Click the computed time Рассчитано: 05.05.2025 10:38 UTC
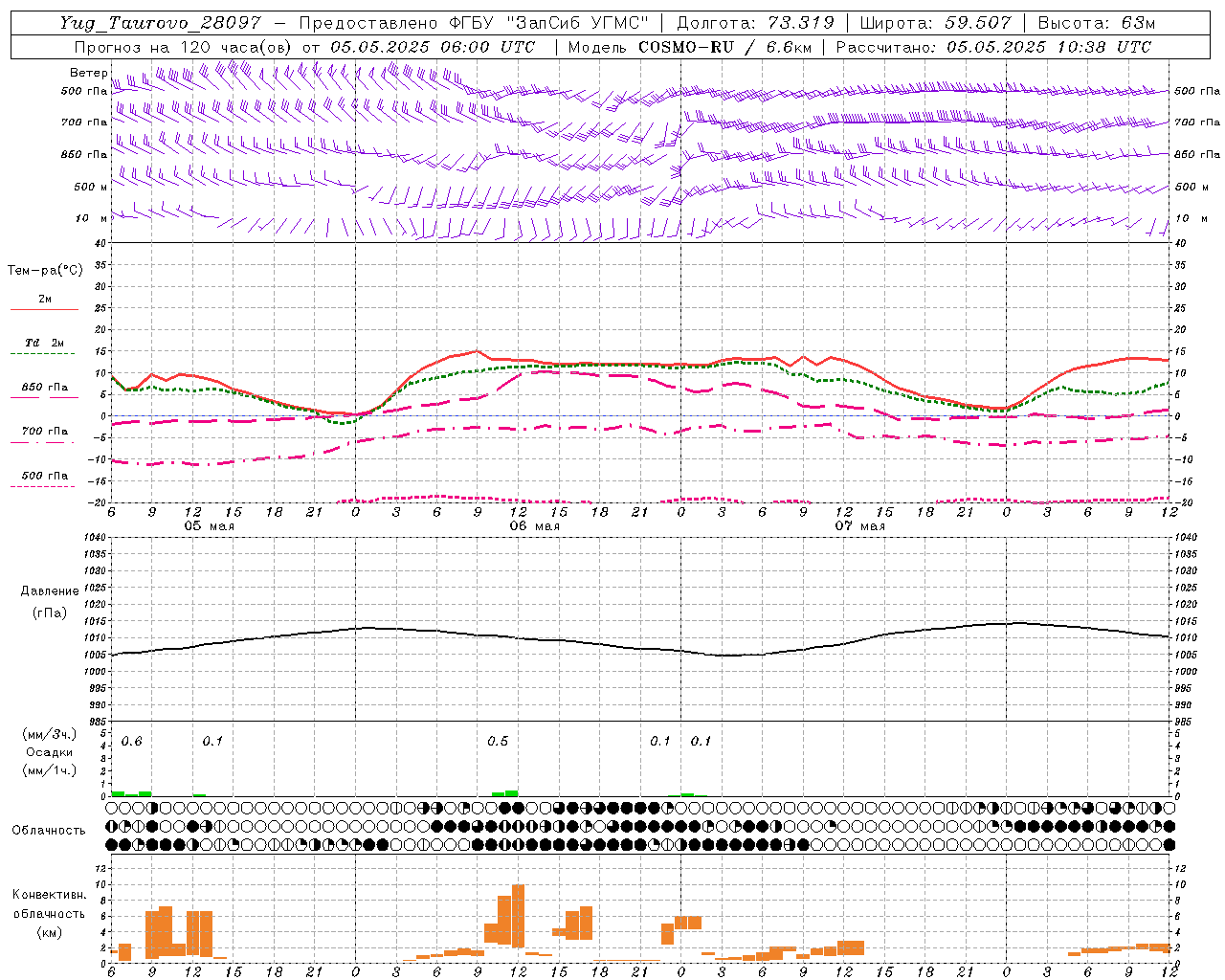The width and height of the screenshot is (1225, 980). click(993, 47)
